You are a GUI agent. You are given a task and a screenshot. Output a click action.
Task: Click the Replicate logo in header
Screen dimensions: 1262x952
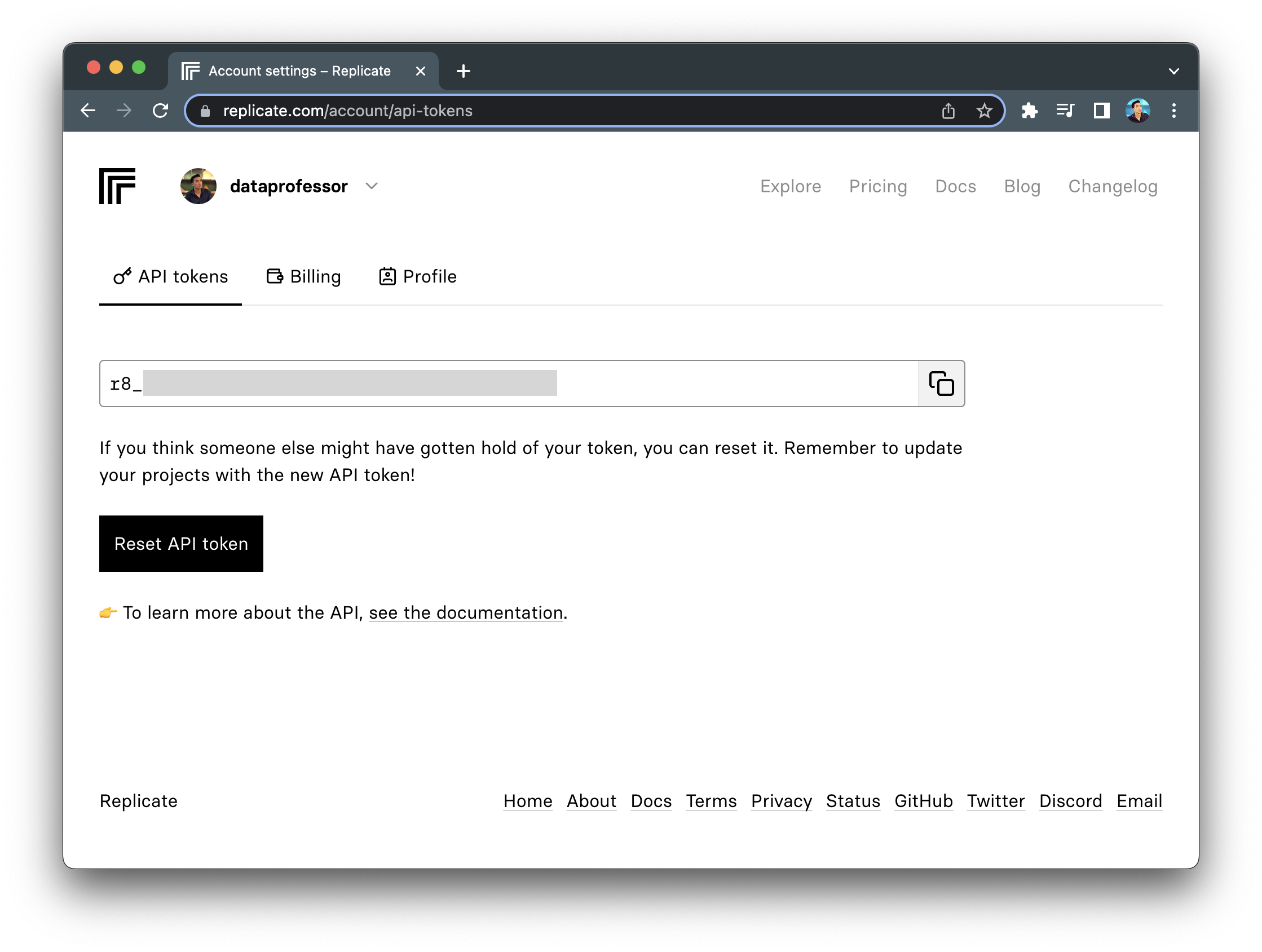[117, 186]
